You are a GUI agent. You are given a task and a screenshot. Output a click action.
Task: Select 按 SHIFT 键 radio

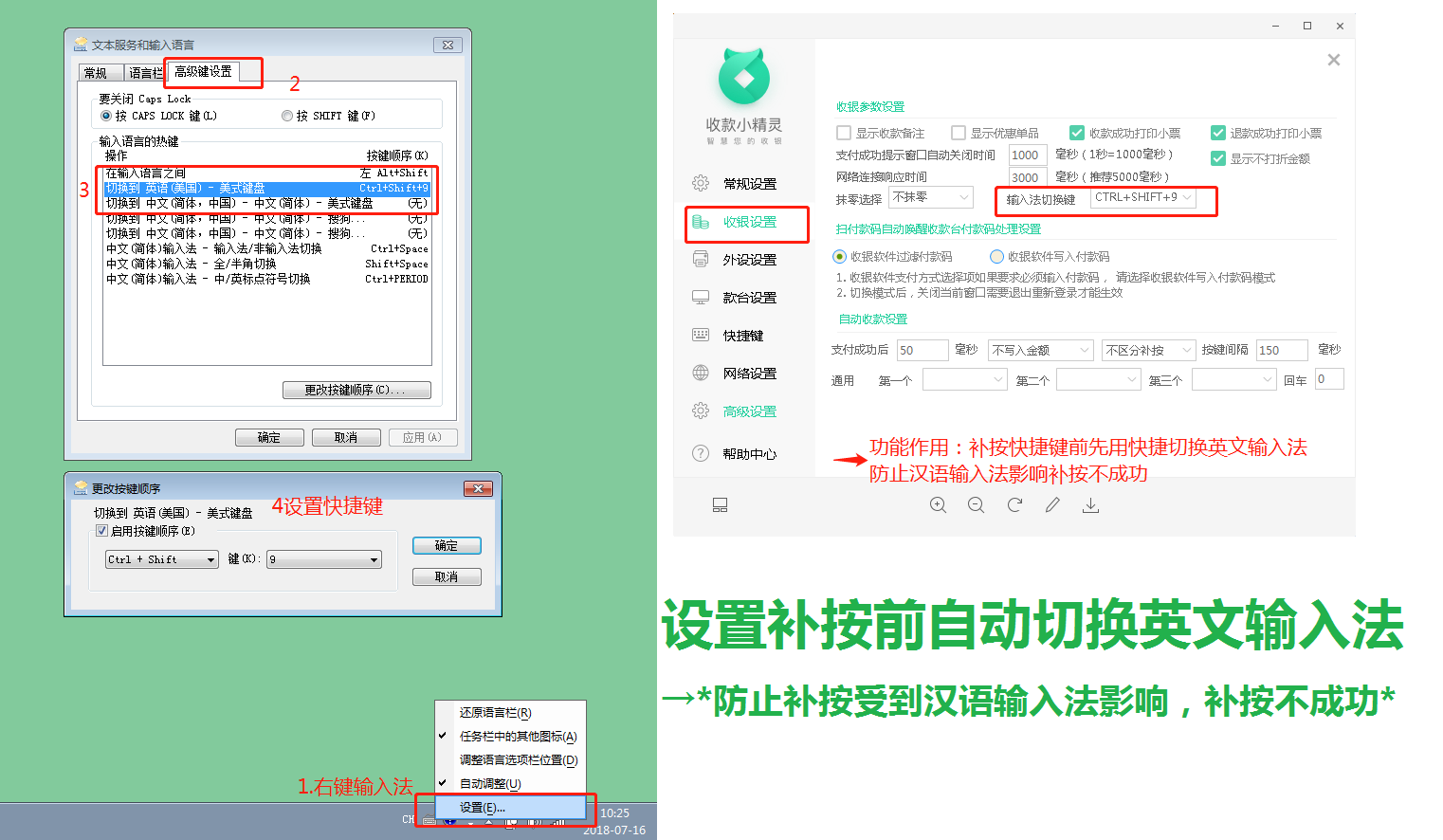(287, 116)
